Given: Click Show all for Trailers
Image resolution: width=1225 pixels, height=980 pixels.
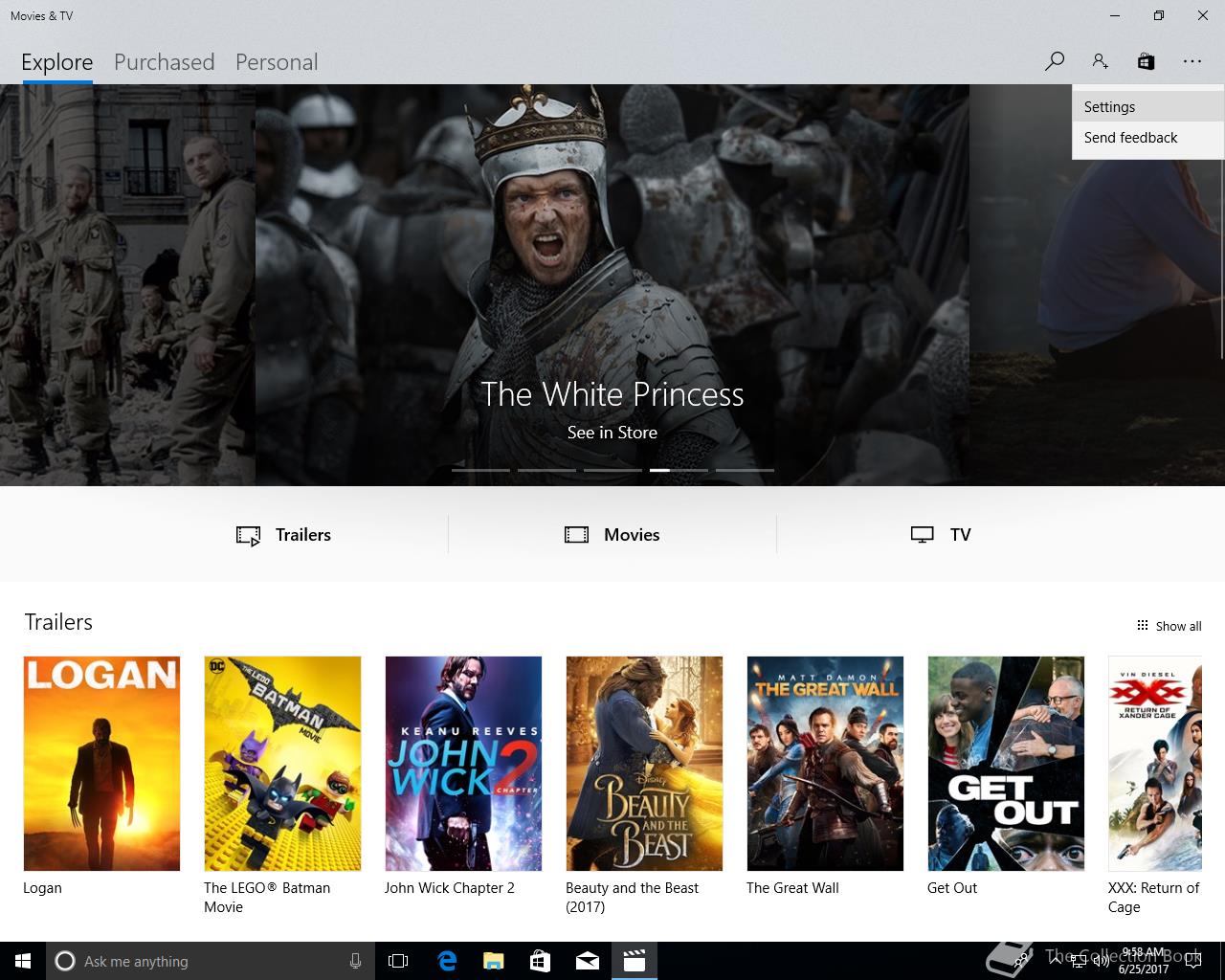Looking at the screenshot, I should pyautogui.click(x=1178, y=626).
